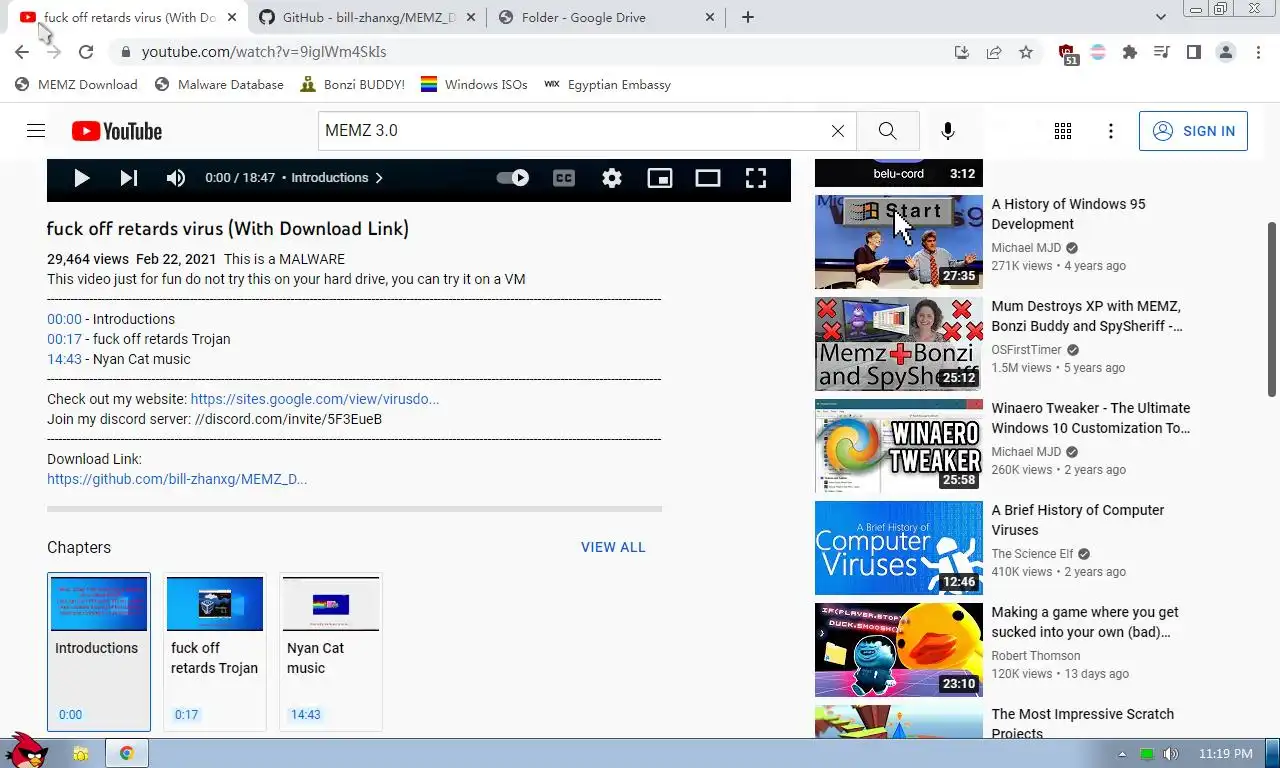Go to the YouTube home logo
The height and width of the screenshot is (768, 1280).
point(117,131)
